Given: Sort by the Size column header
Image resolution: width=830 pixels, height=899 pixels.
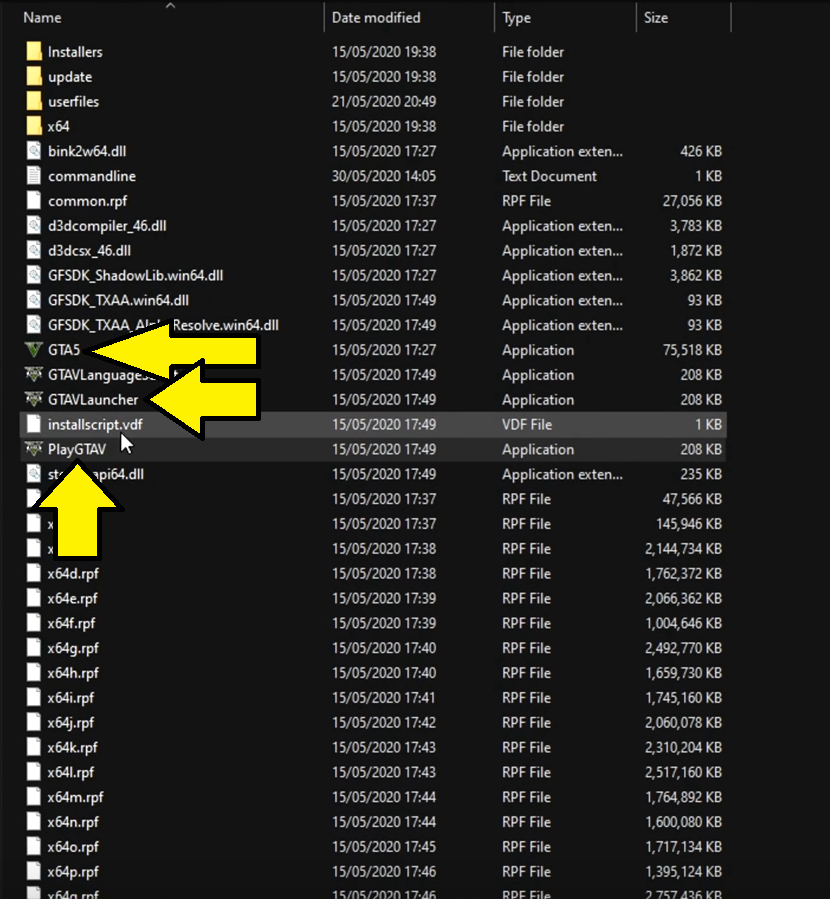Looking at the screenshot, I should pos(656,18).
